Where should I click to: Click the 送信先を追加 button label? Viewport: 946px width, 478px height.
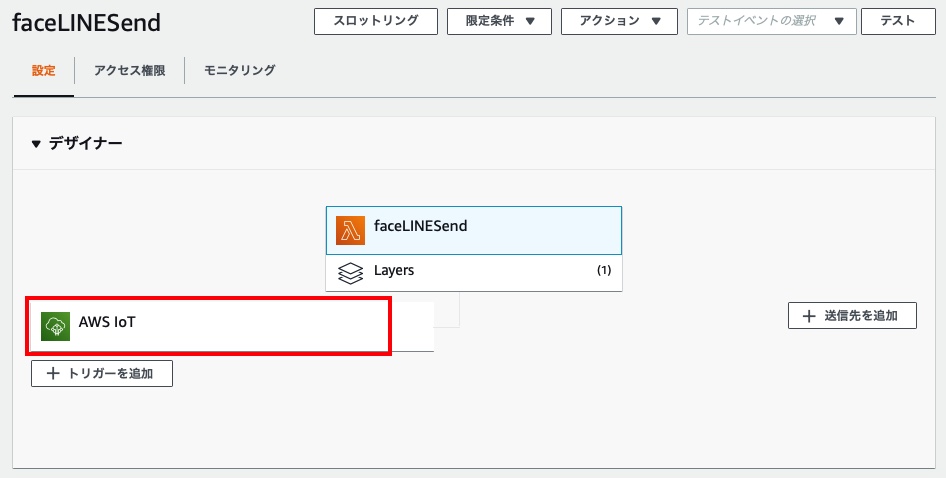pyautogui.click(x=864, y=317)
